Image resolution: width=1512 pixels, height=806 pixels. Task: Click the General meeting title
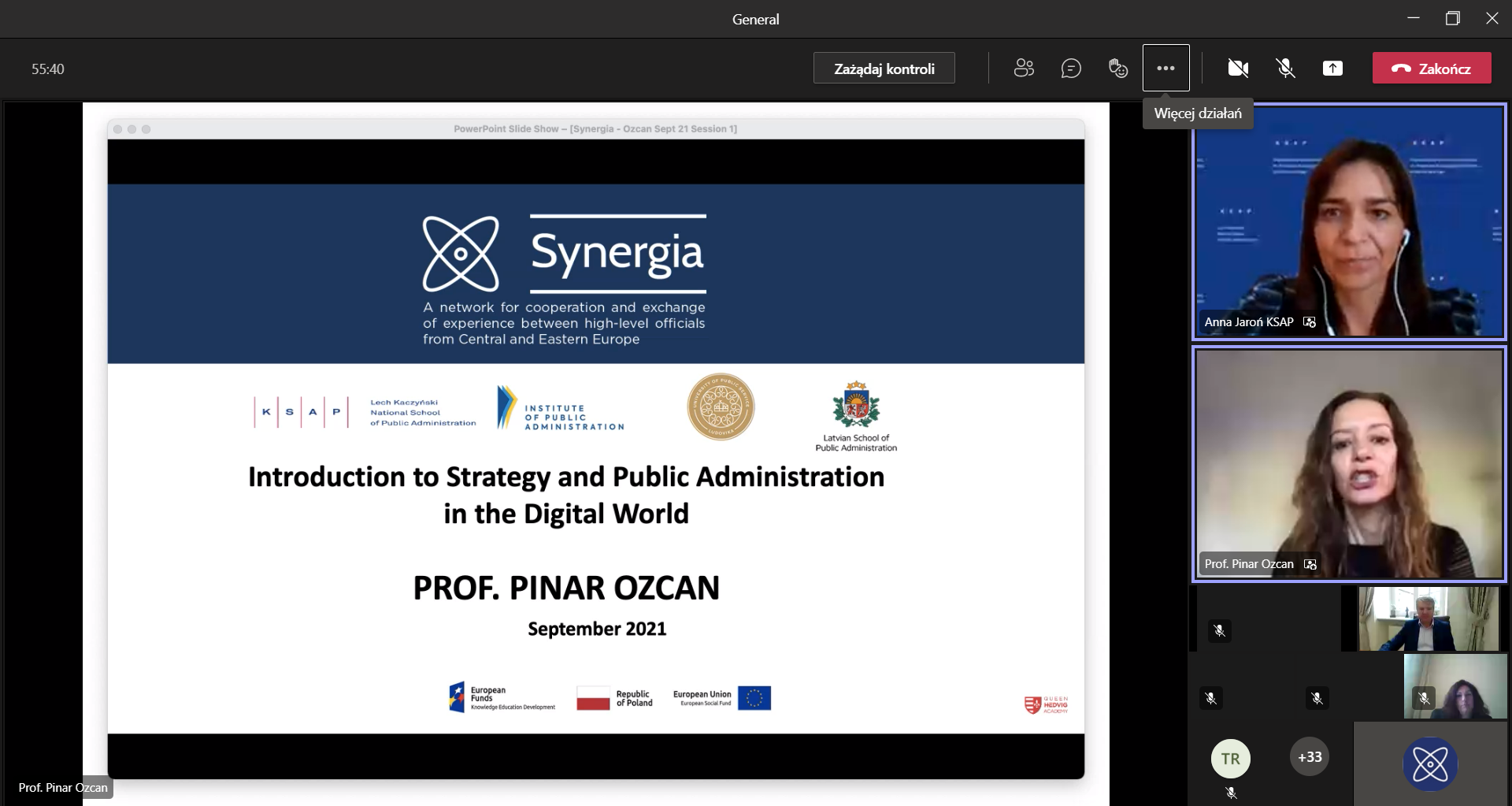point(755,20)
